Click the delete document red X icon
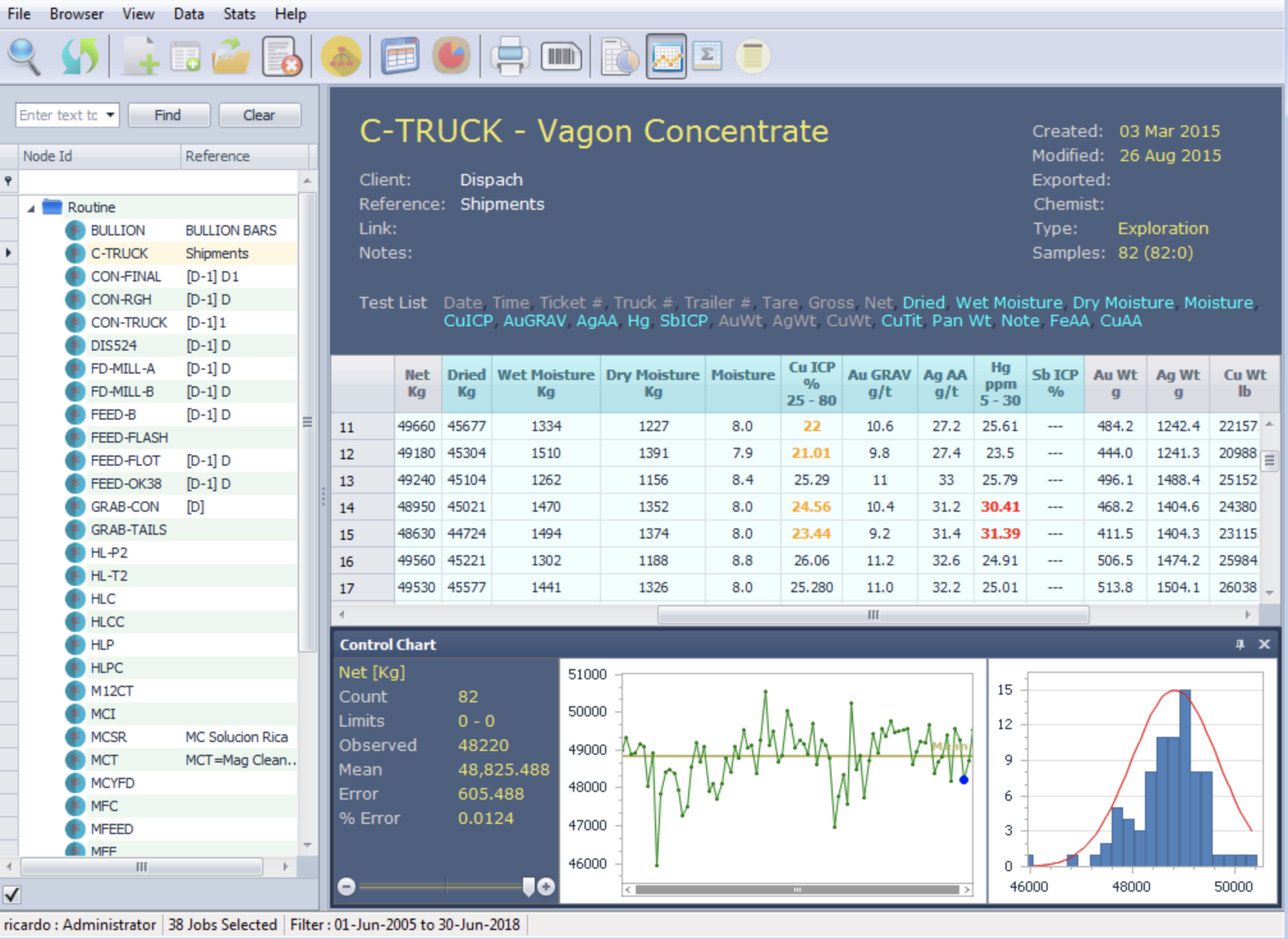 click(282, 57)
